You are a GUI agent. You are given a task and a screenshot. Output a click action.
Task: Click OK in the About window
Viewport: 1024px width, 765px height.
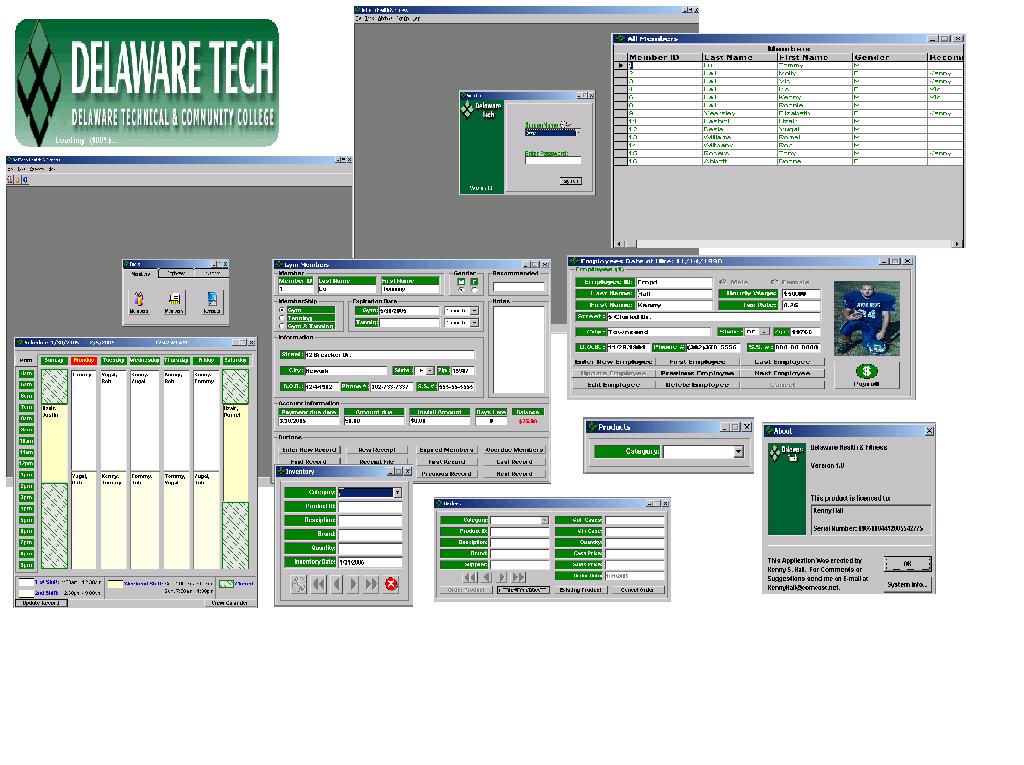[908, 564]
